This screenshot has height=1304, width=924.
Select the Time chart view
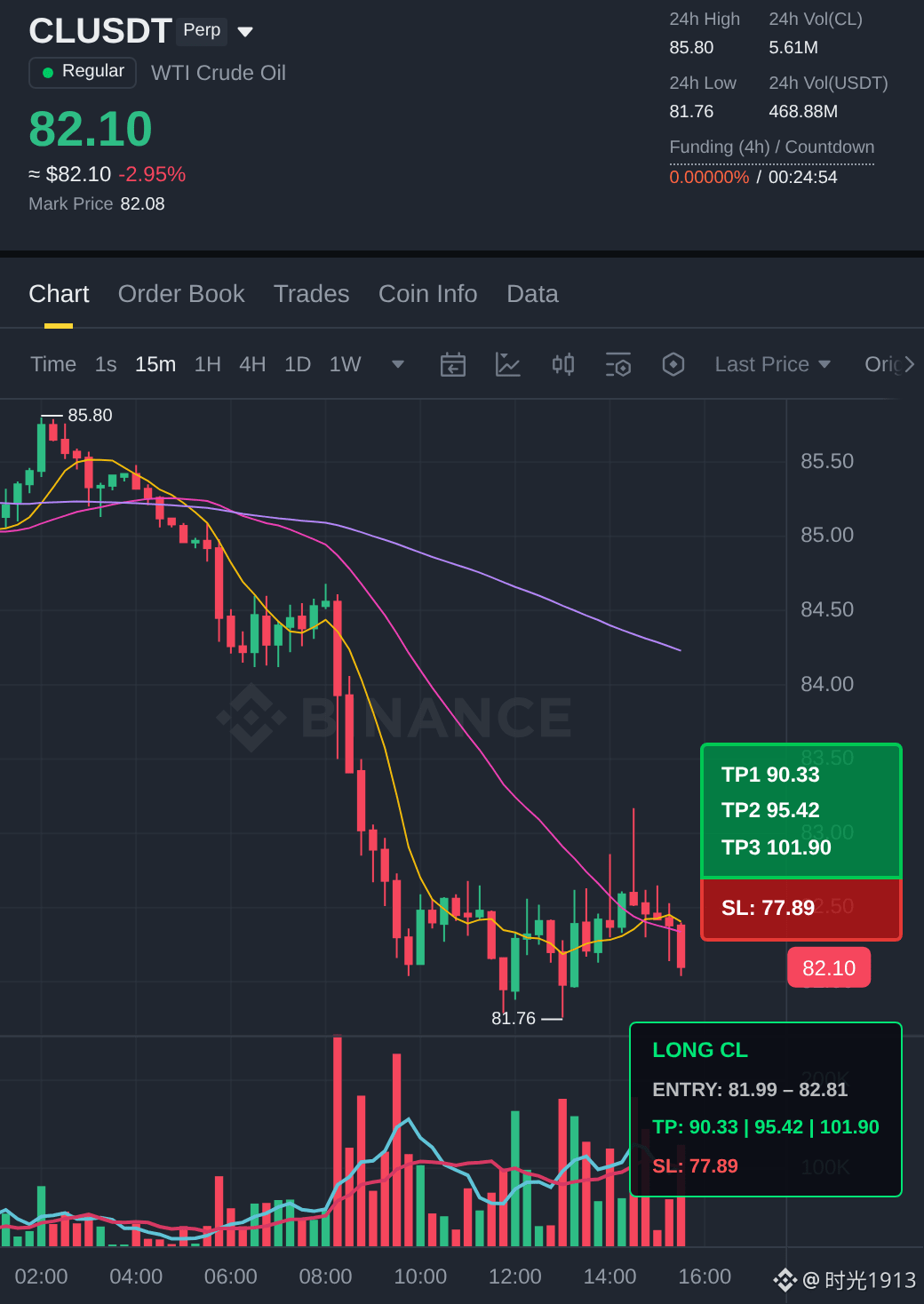point(53,364)
